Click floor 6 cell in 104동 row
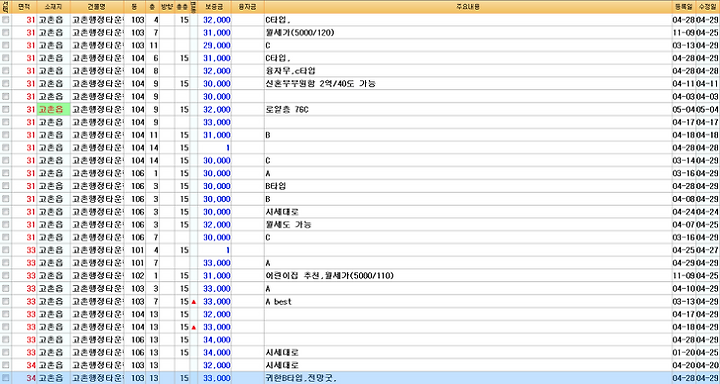The width and height of the screenshot is (720, 384). 156,58
